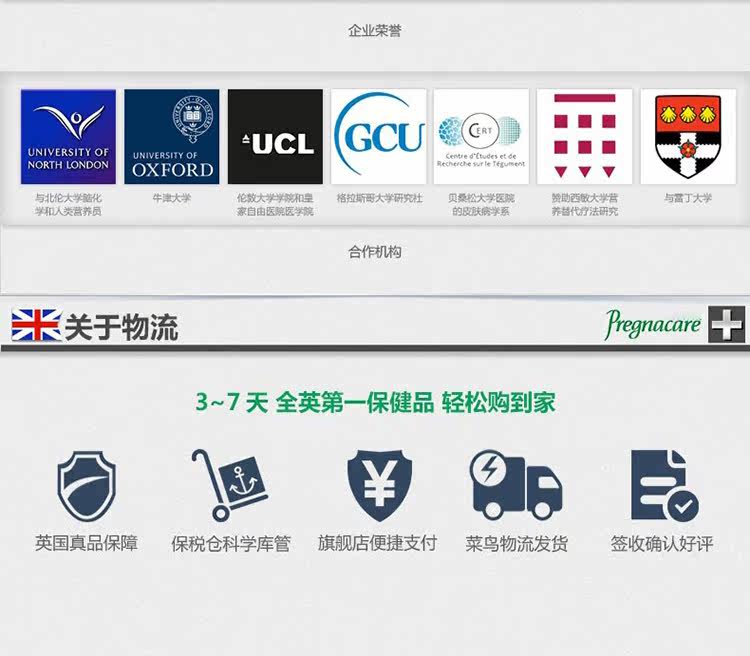This screenshot has width=750, height=656.
Task: Click the caption under the North London logo
Action: pyautogui.click(x=68, y=205)
